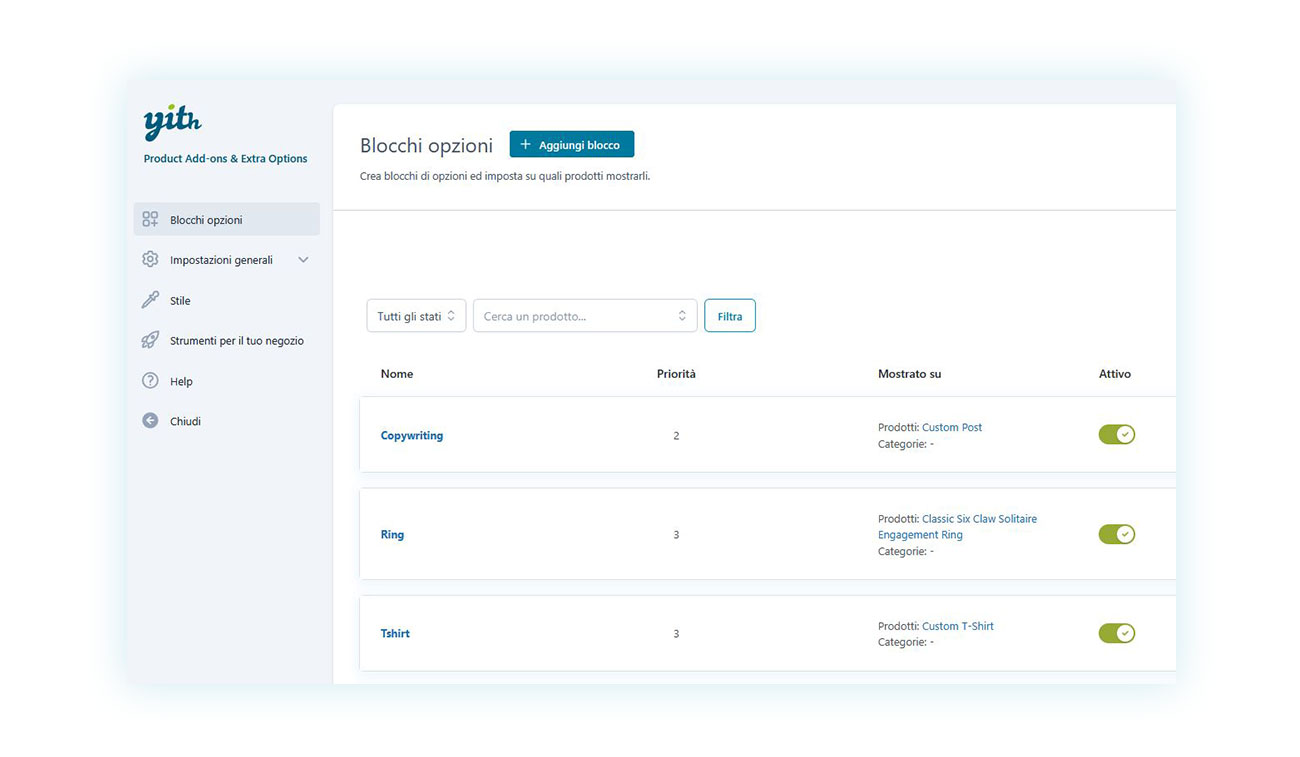
Task: Click the Crea blocchi di opzioni description
Action: coord(505,176)
